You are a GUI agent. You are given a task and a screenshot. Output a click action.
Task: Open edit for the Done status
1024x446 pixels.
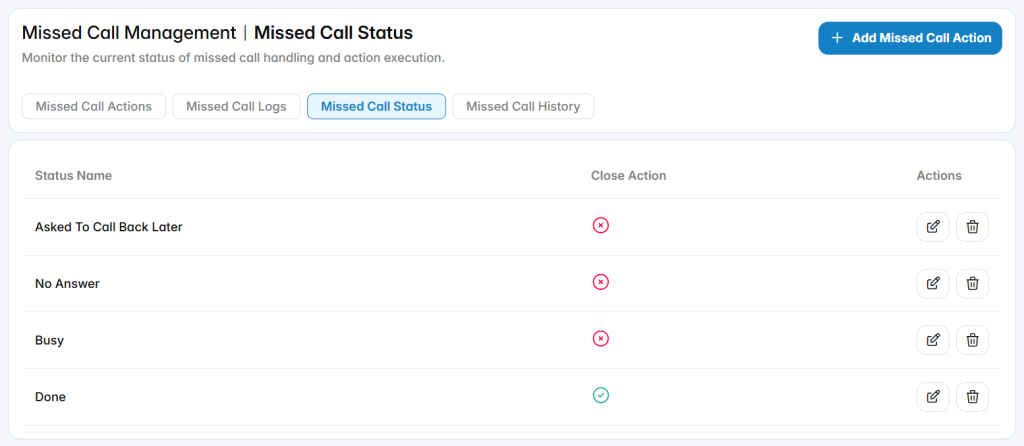coord(933,396)
